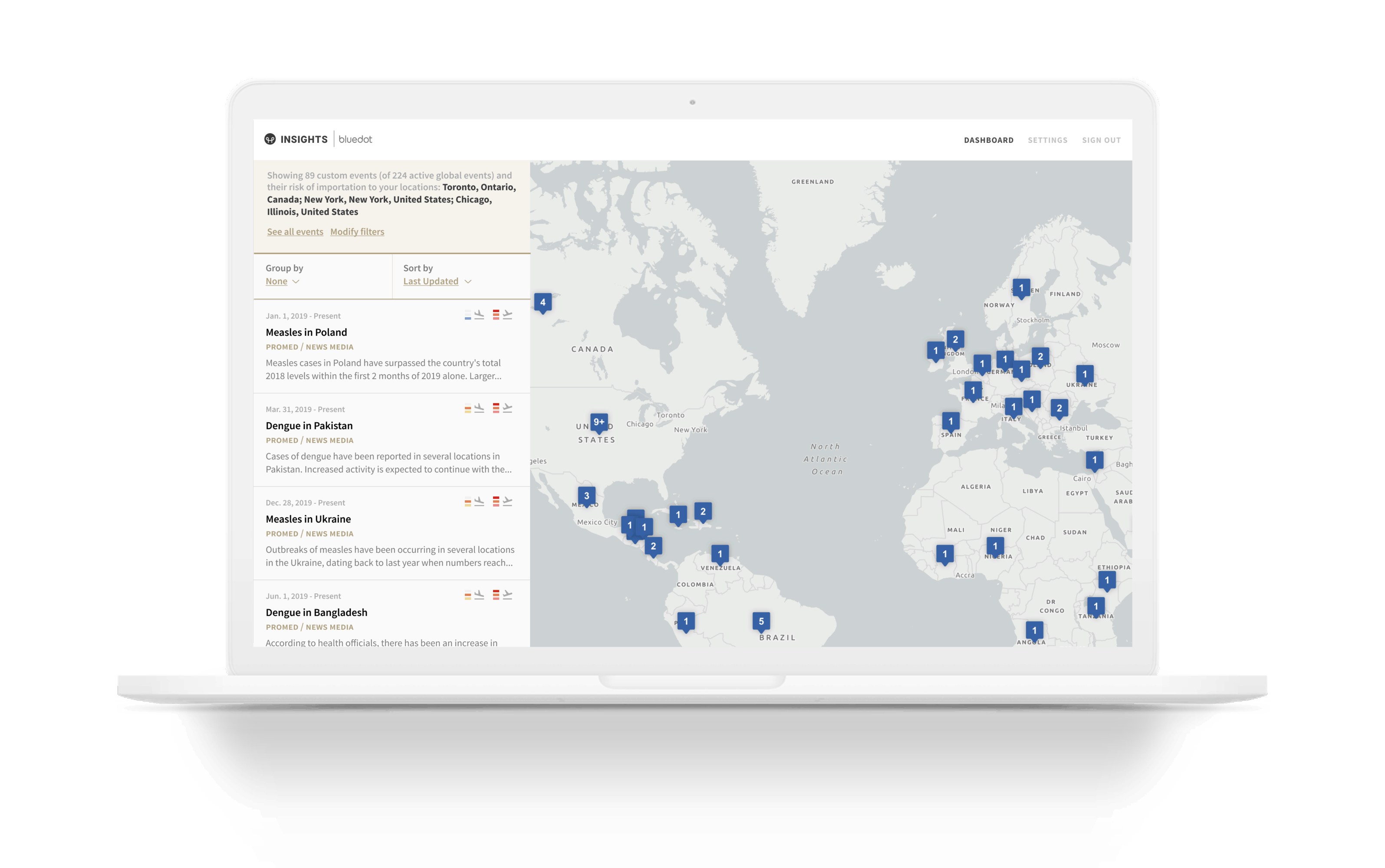Click the Measles in Poland description text
The width and height of the screenshot is (1385, 868).
click(383, 369)
